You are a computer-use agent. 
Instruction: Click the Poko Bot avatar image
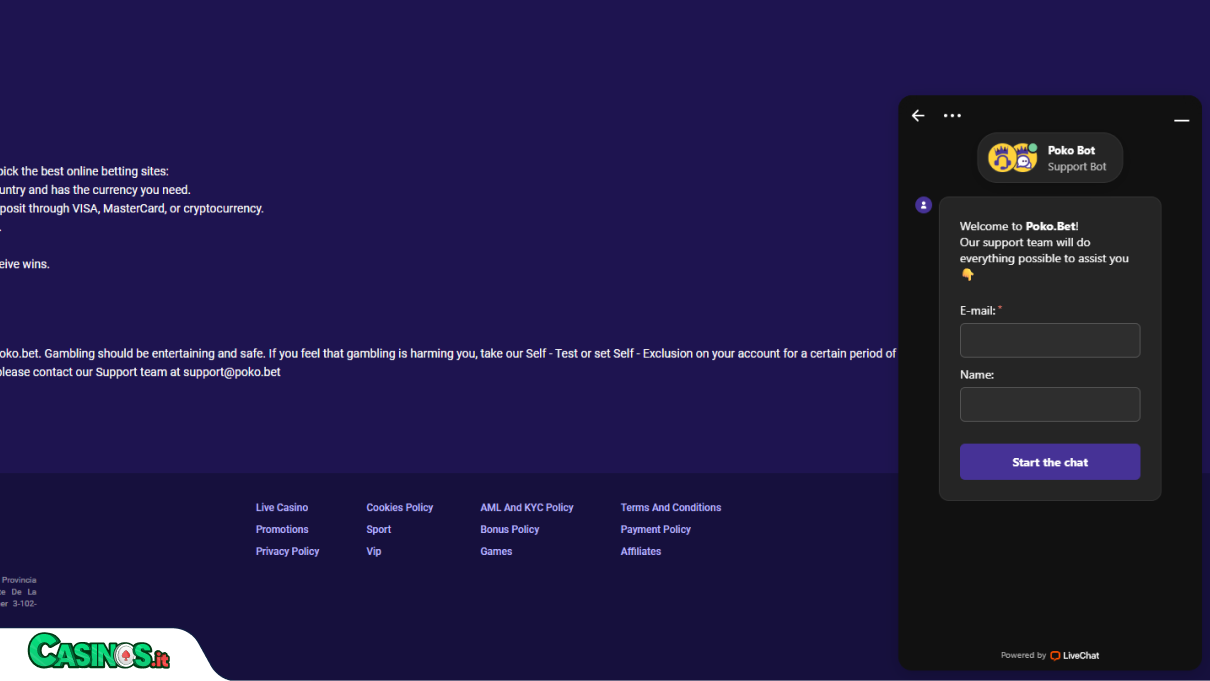click(1012, 158)
